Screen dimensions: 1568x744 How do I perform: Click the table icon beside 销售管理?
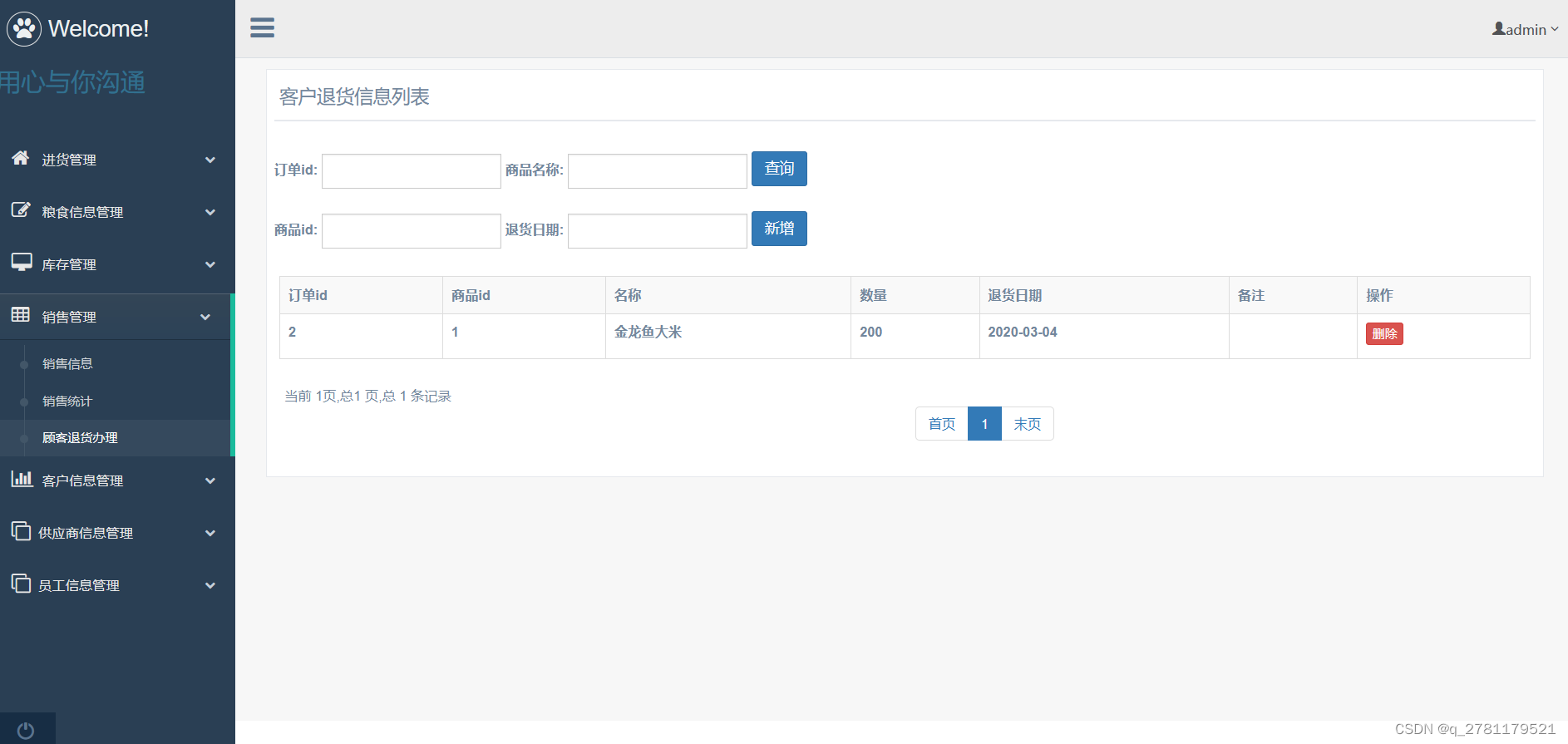(21, 314)
